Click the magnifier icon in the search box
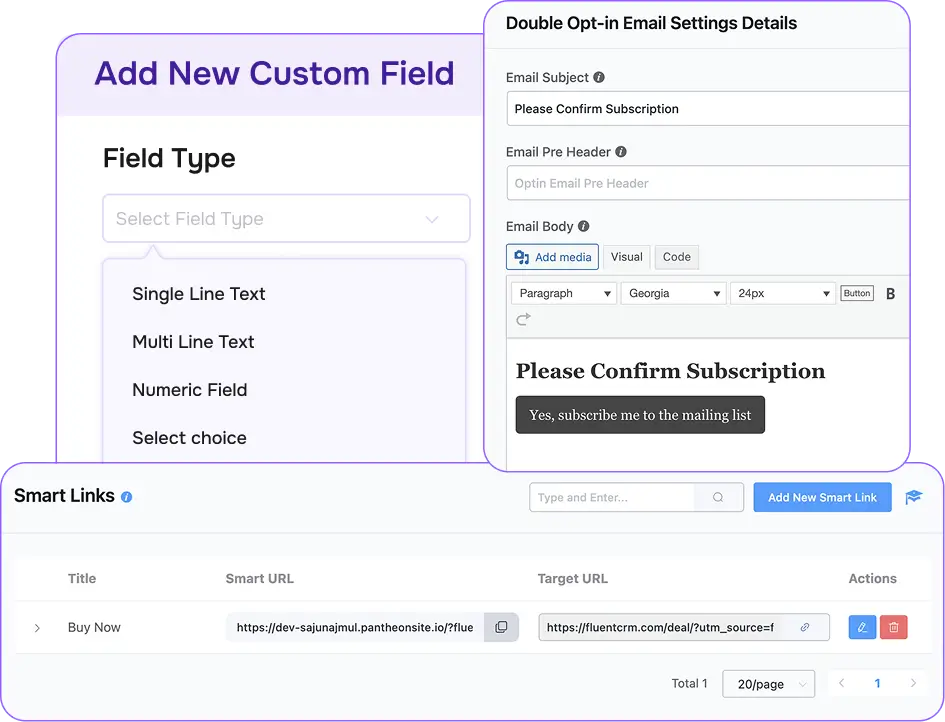 point(716,497)
